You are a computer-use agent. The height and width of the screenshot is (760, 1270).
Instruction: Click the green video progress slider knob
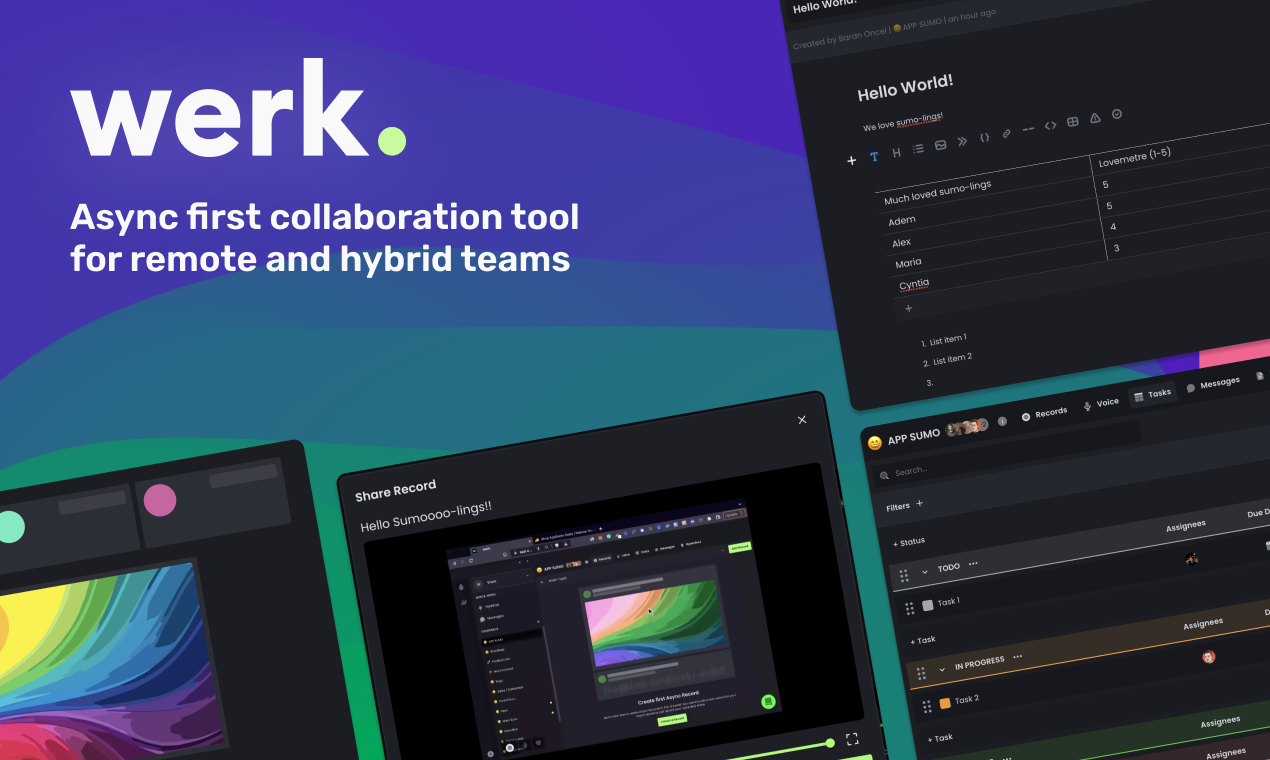coord(829,743)
